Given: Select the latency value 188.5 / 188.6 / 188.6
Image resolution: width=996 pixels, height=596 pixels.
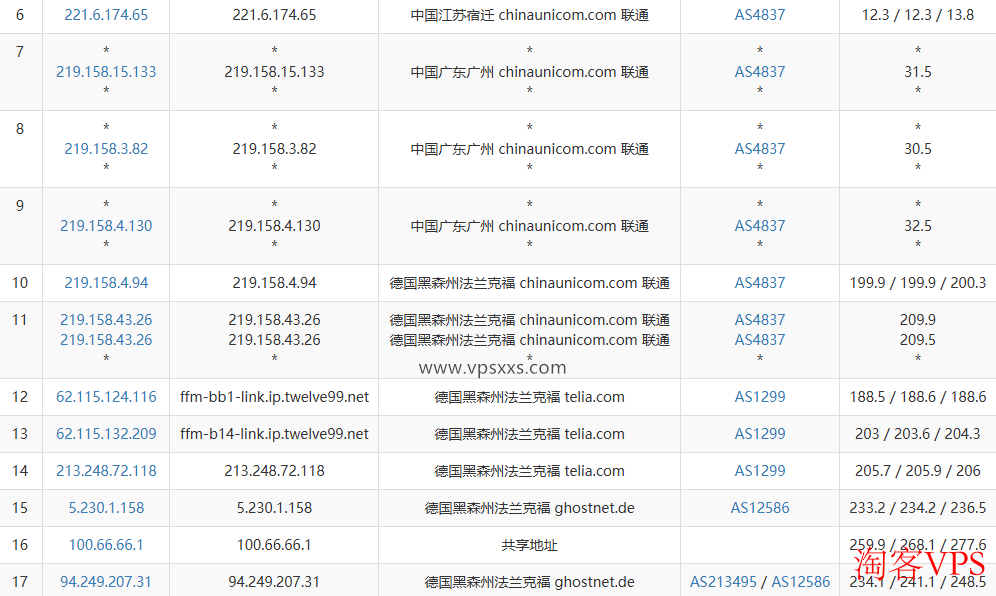Looking at the screenshot, I should (x=918, y=397).
